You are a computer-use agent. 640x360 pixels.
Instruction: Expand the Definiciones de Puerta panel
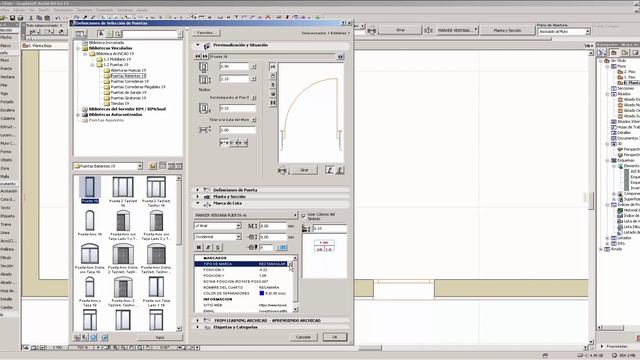(x=198, y=190)
